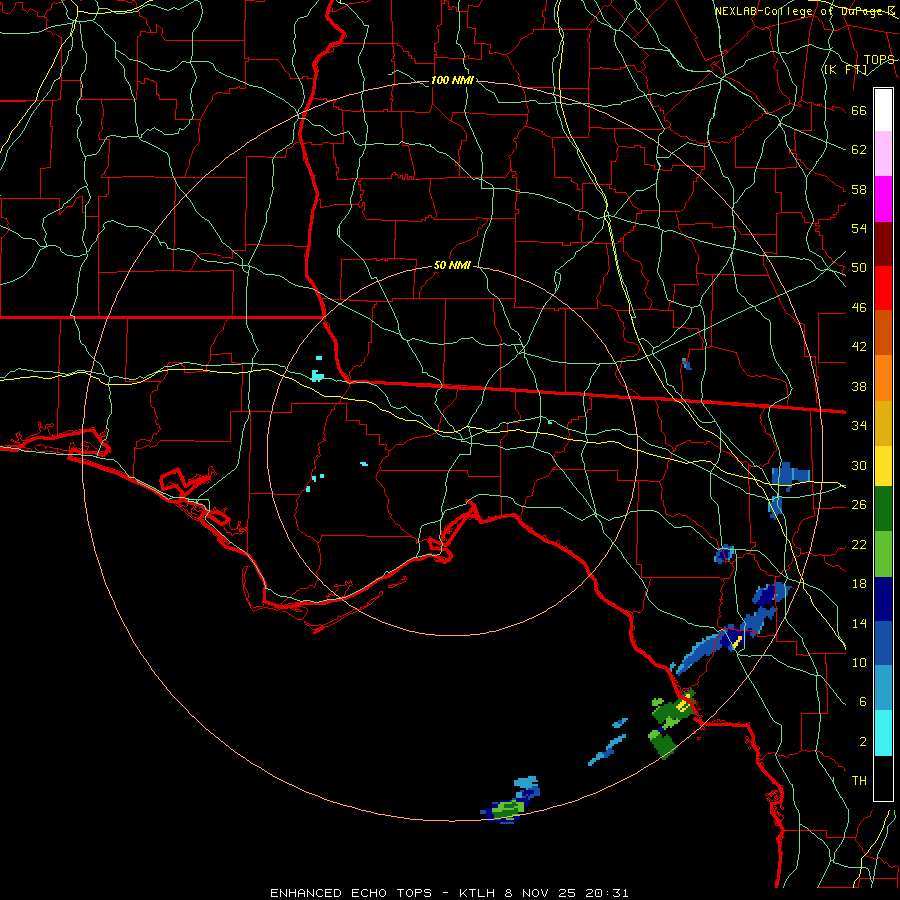Click the light pink legend swatch
This screenshot has height=900, width=900.
click(883, 153)
